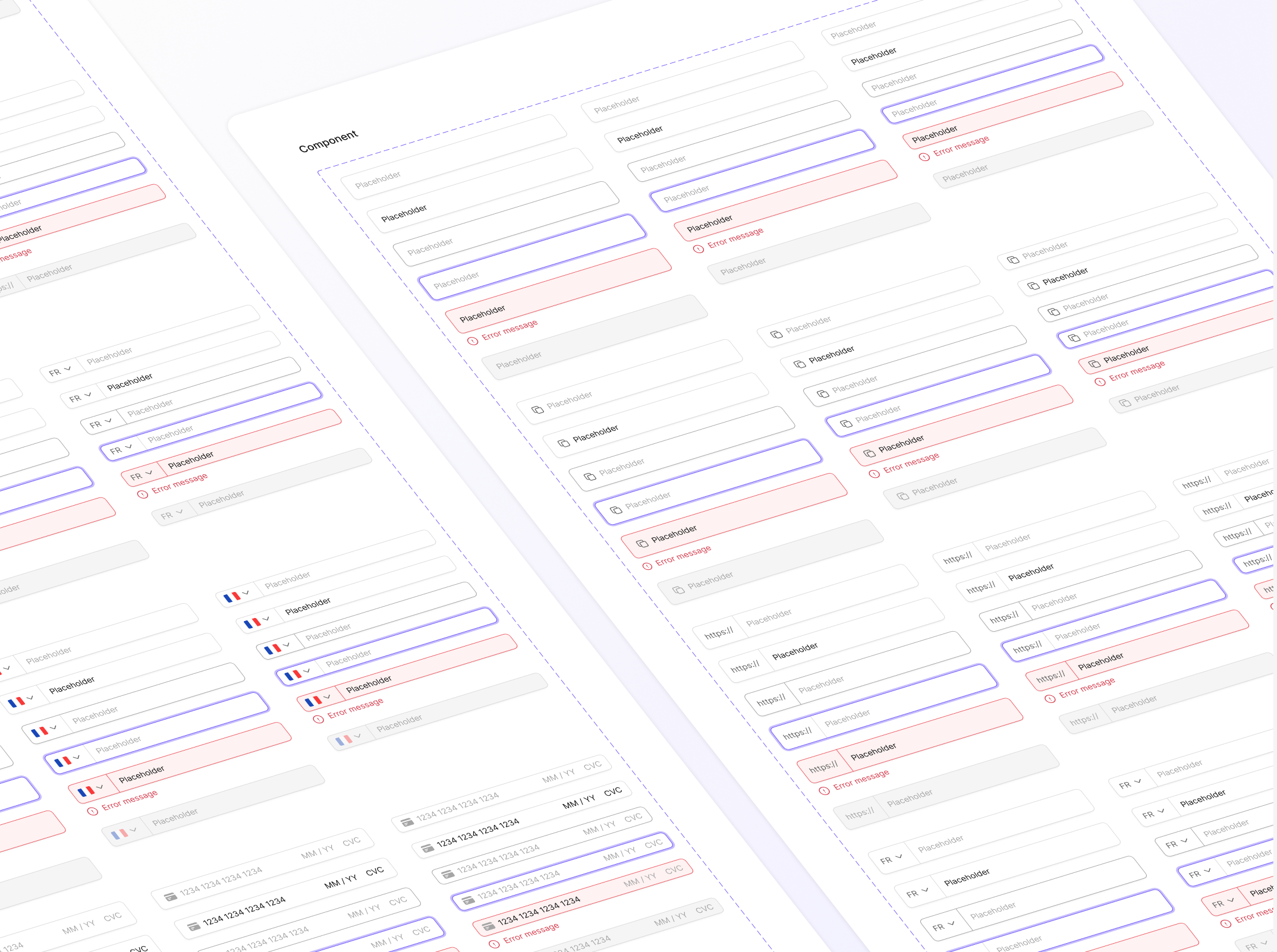Click the copy icon in the leftmost purple-focused copy field
The height and width of the screenshot is (952, 1277).
click(x=616, y=509)
